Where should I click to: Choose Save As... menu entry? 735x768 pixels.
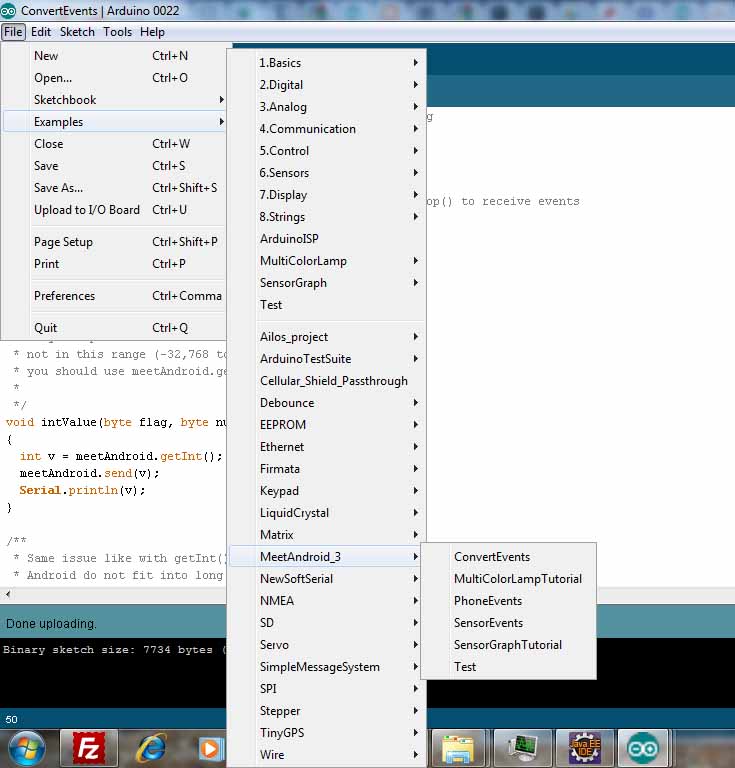click(114, 188)
